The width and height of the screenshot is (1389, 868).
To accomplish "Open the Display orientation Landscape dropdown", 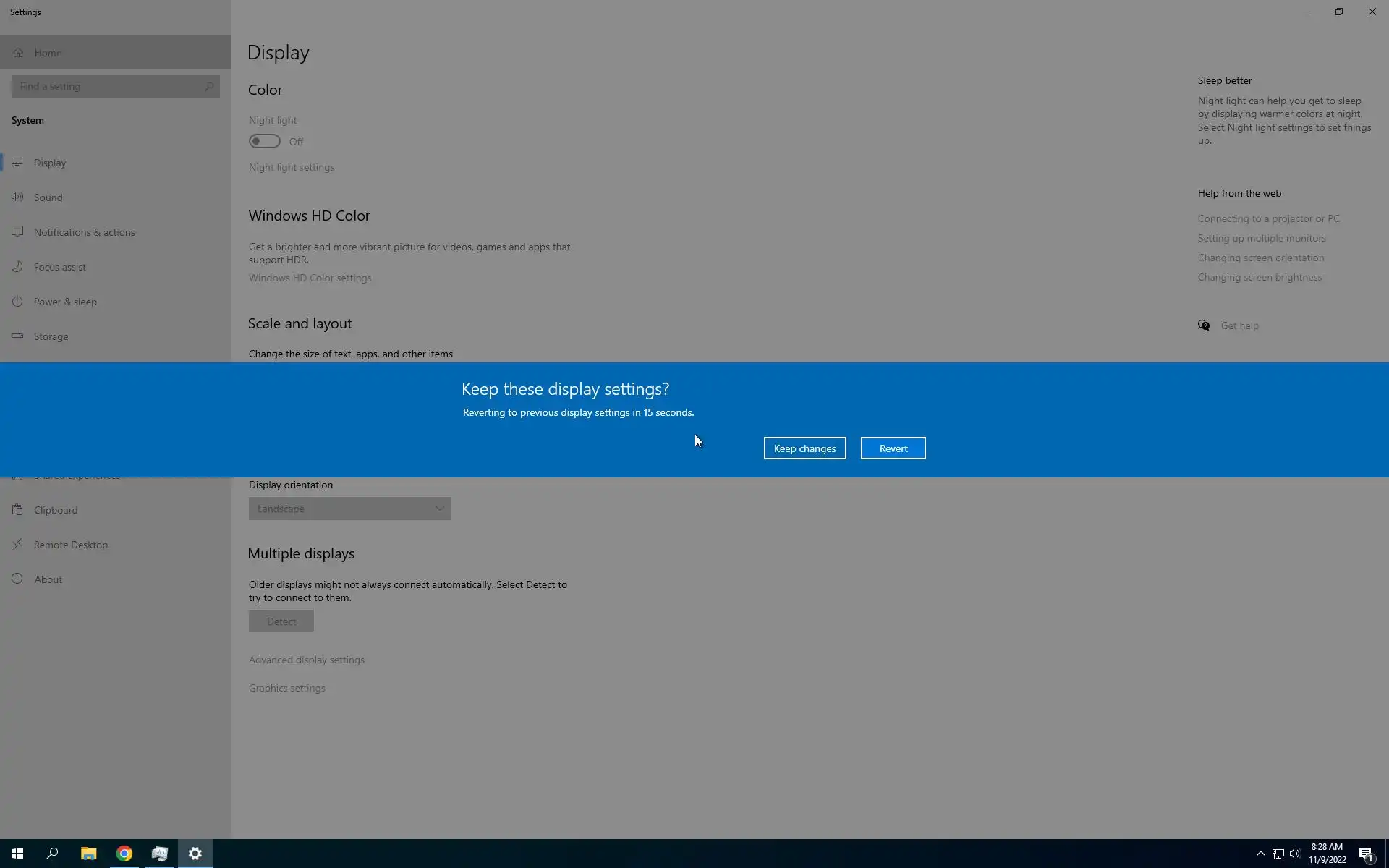I will coord(349,509).
